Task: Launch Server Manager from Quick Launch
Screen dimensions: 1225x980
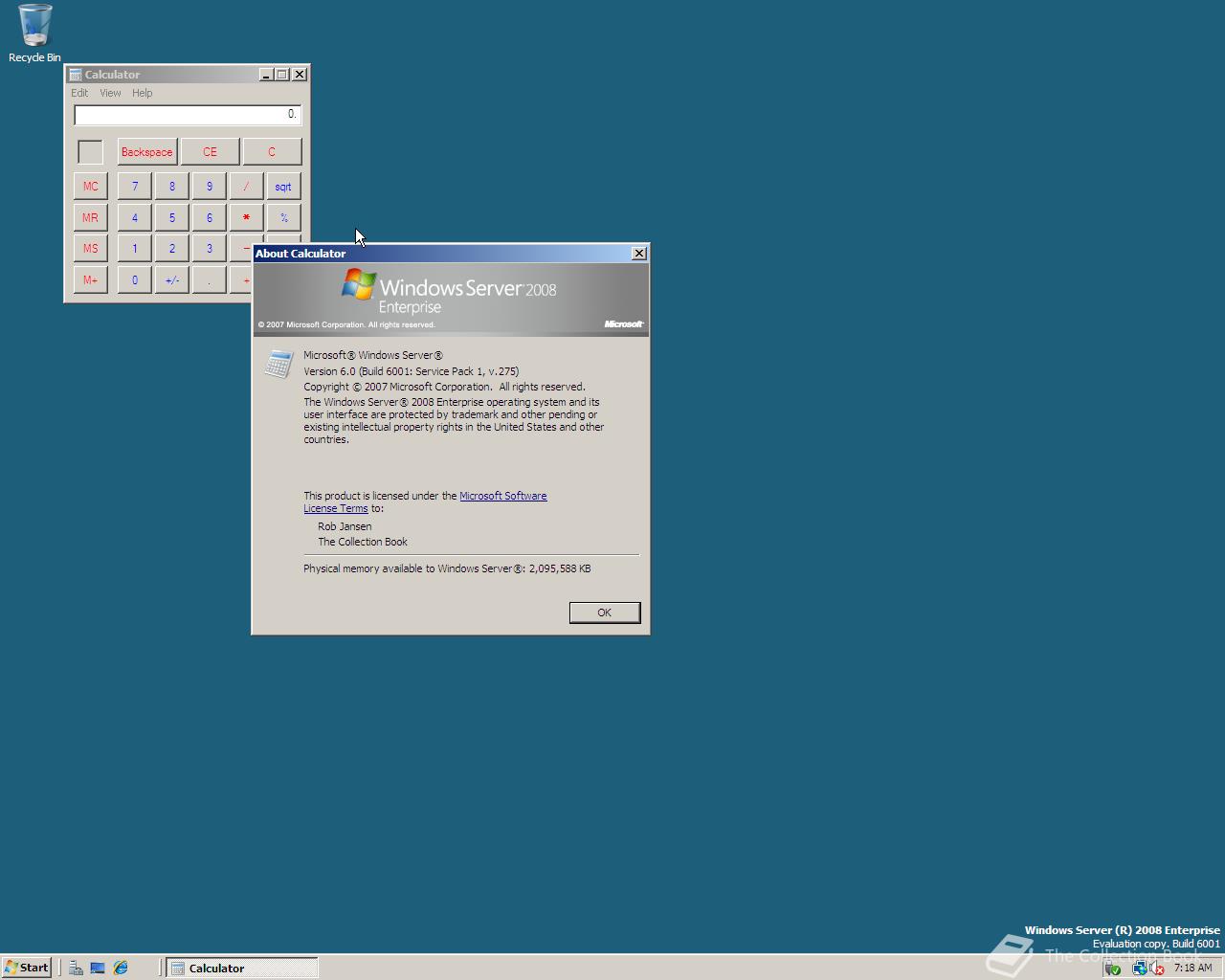Action: click(x=76, y=968)
